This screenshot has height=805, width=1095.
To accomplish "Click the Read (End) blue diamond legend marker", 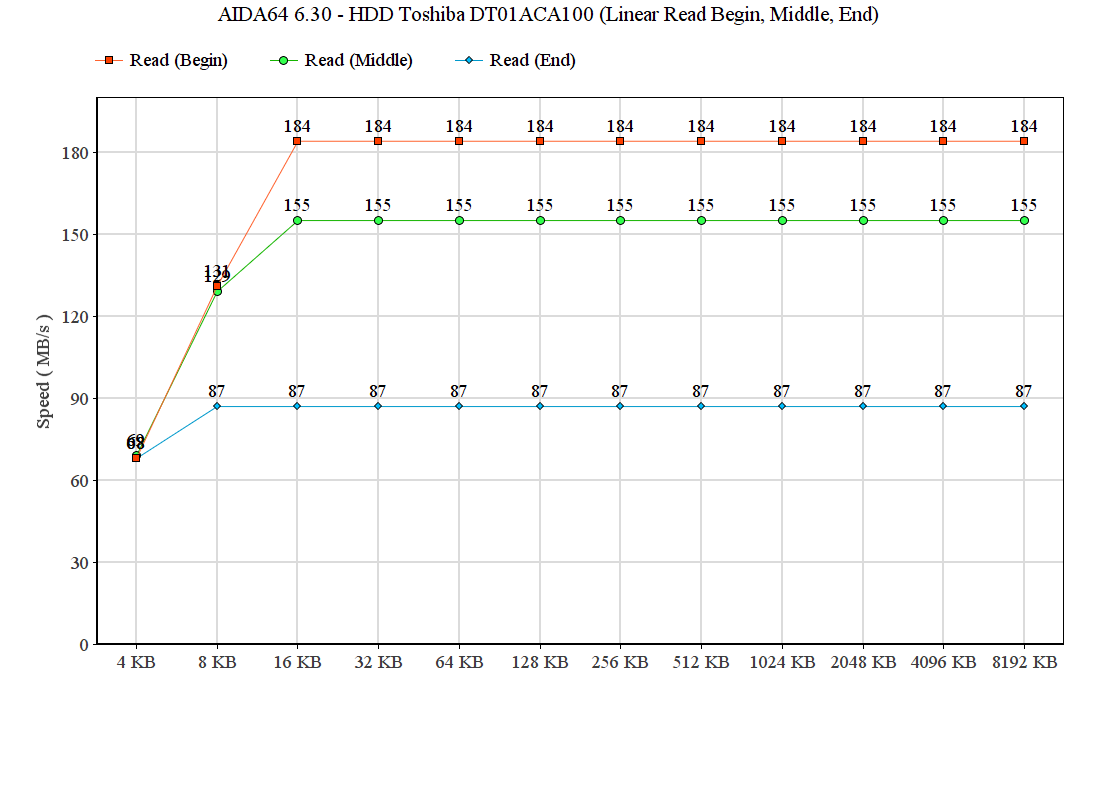I will pyautogui.click(x=469, y=61).
